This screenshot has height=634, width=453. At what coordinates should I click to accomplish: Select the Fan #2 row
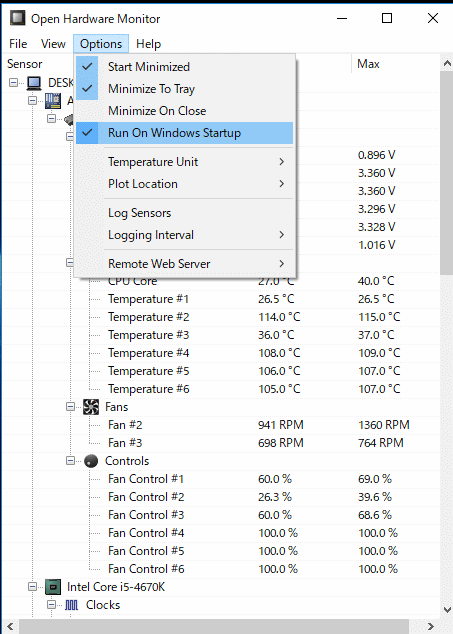pos(221,425)
